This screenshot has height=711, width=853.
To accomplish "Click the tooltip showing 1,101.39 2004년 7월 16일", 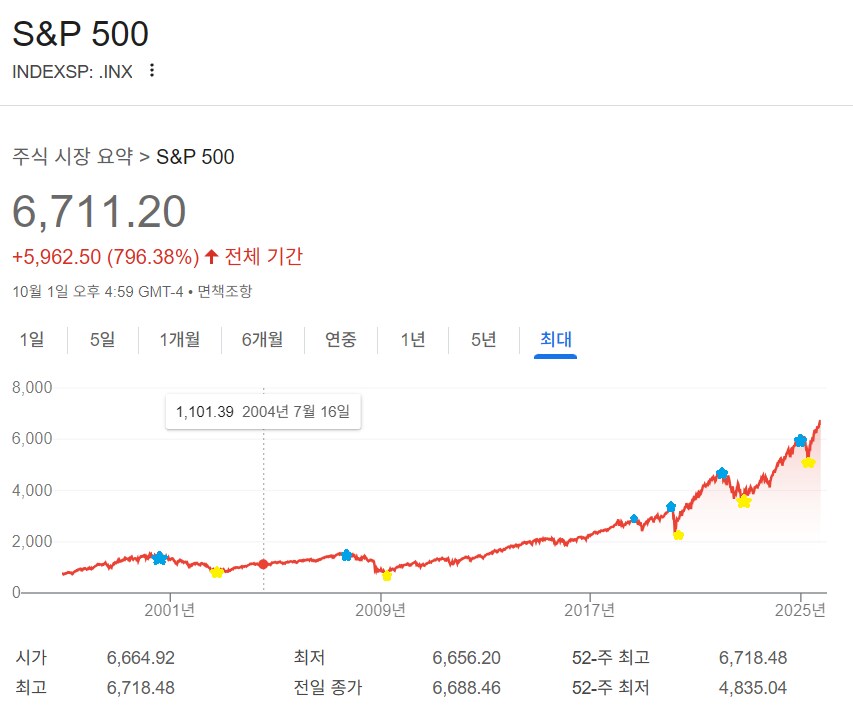I will pos(263,411).
